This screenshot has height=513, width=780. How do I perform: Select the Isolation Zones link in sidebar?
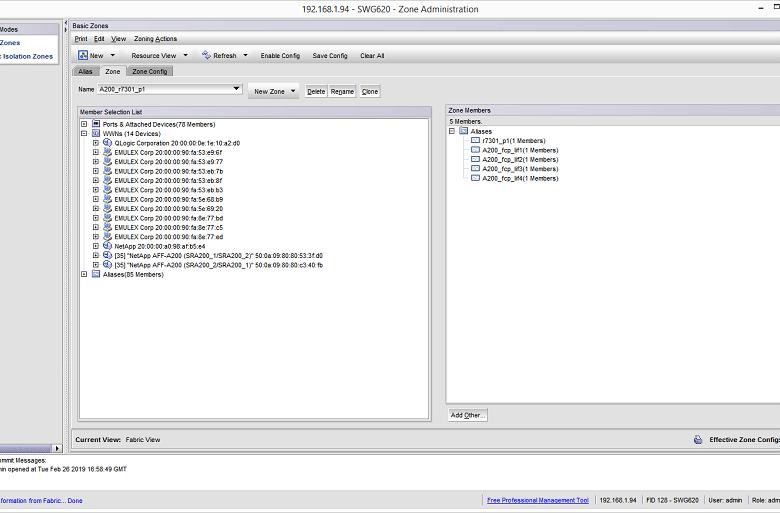point(27,56)
